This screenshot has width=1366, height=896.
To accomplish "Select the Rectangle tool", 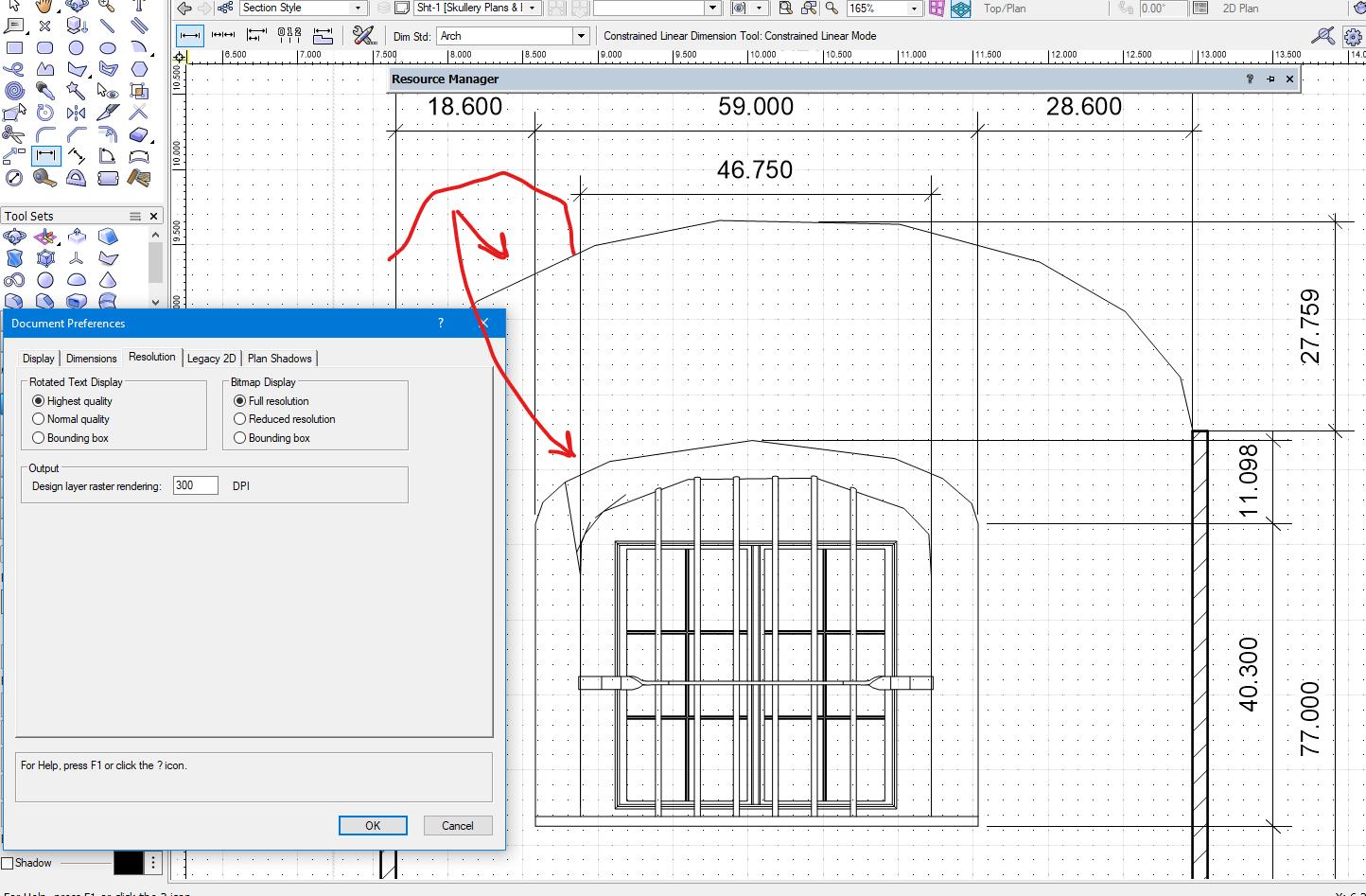I will [x=14, y=47].
